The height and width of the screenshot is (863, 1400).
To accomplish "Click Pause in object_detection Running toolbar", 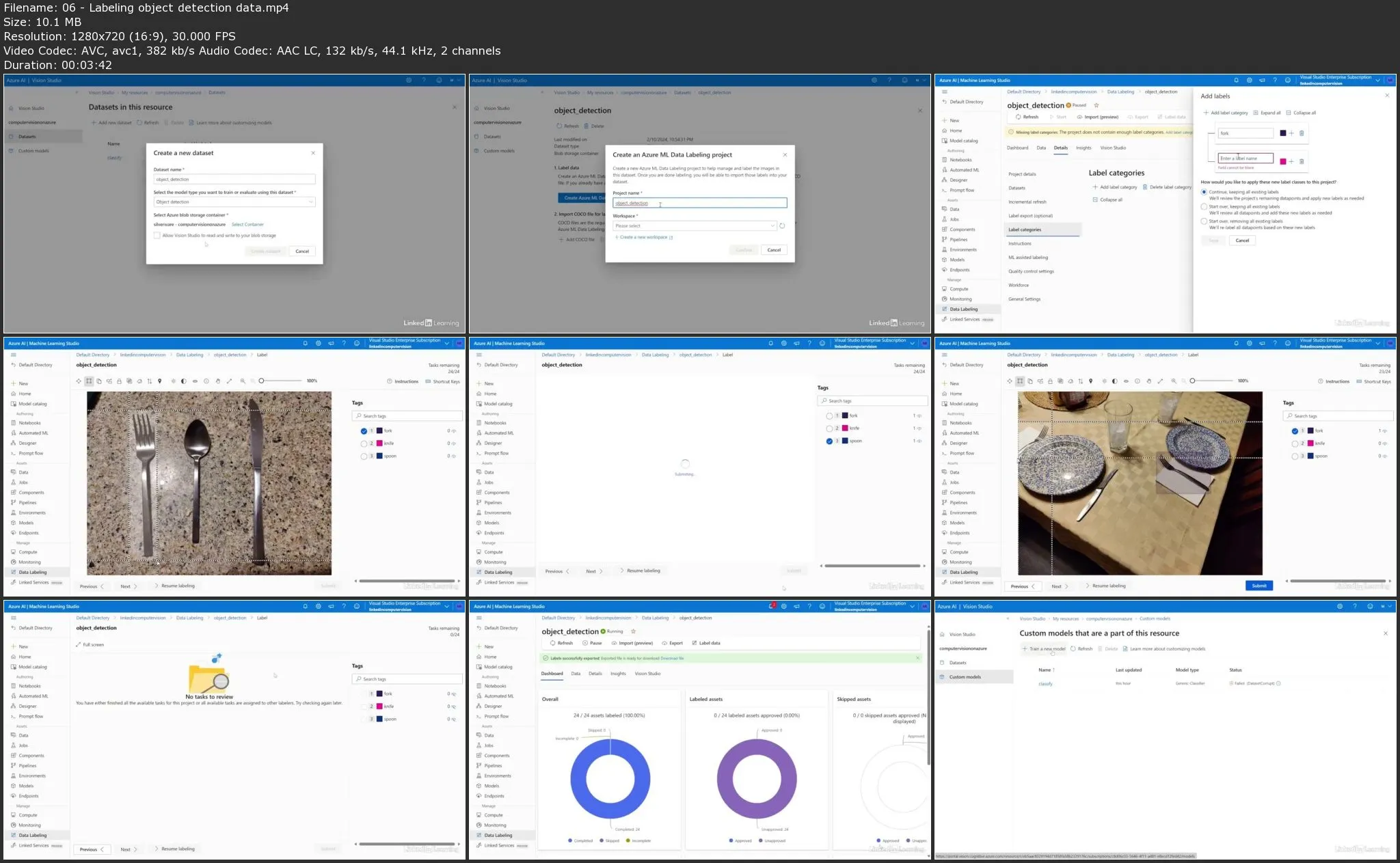I will pyautogui.click(x=592, y=643).
